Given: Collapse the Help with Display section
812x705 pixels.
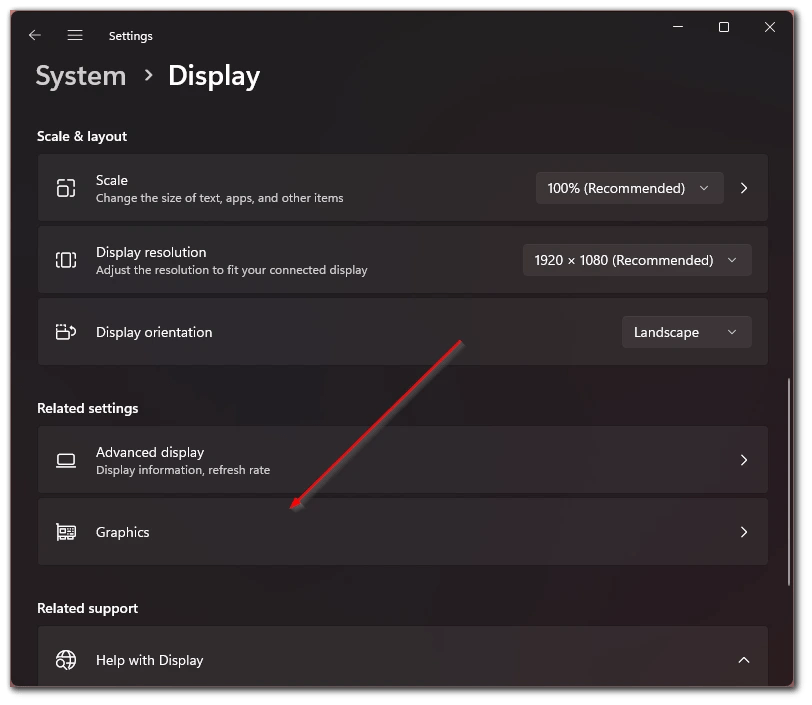Looking at the screenshot, I should click(744, 660).
